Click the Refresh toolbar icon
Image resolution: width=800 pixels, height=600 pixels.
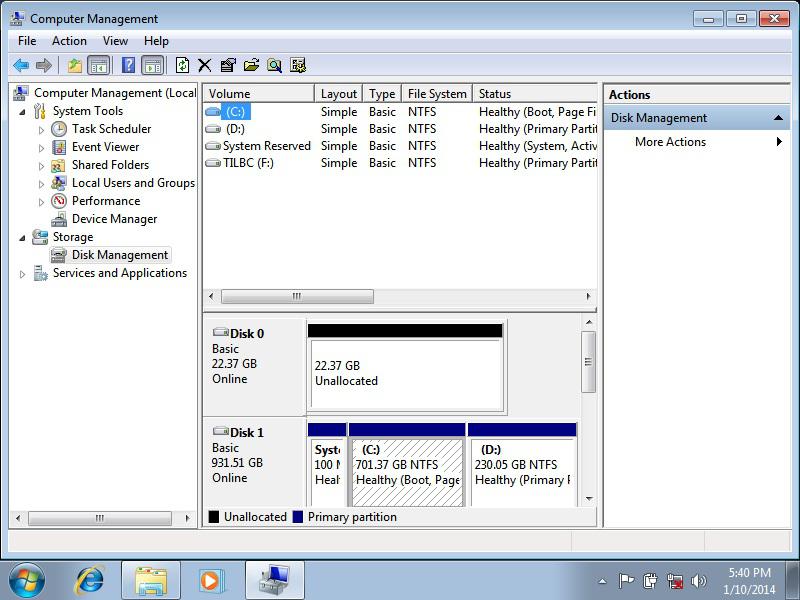click(x=182, y=65)
